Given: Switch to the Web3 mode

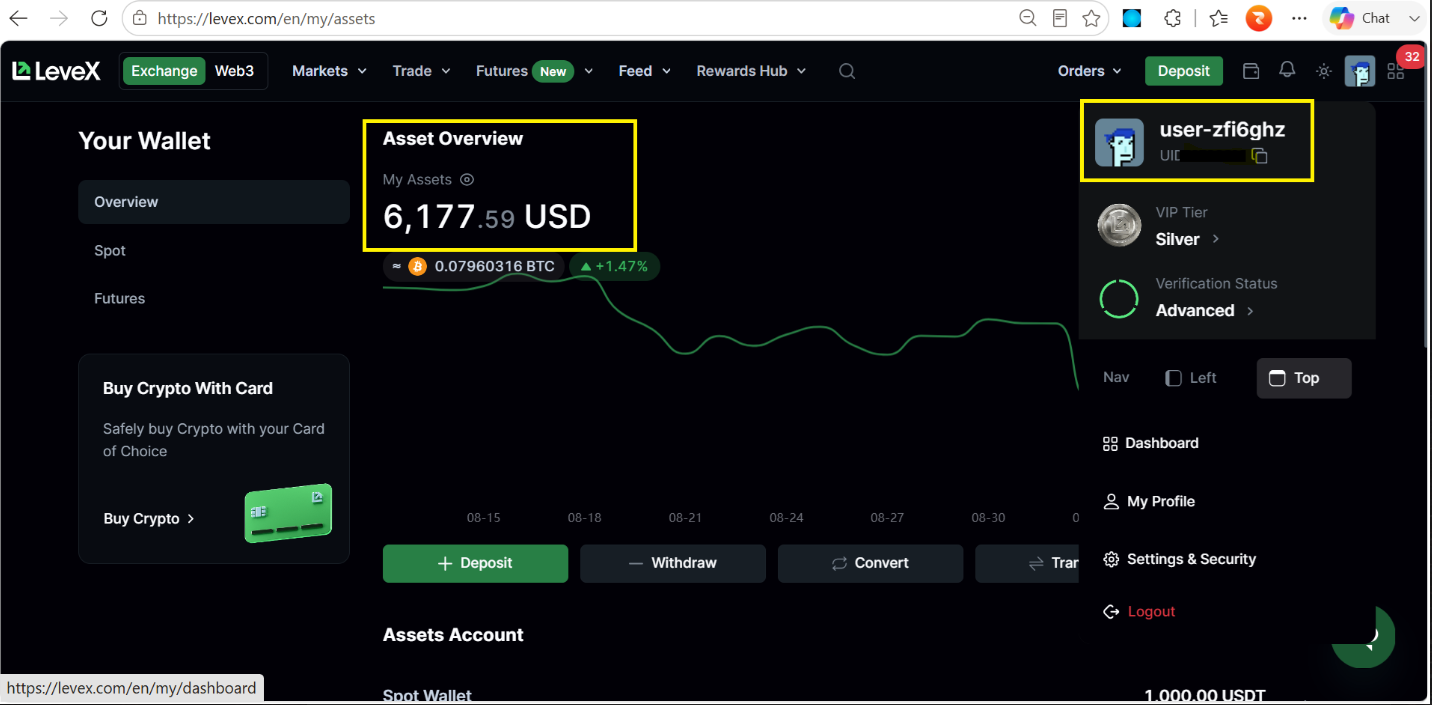Looking at the screenshot, I should [x=235, y=71].
